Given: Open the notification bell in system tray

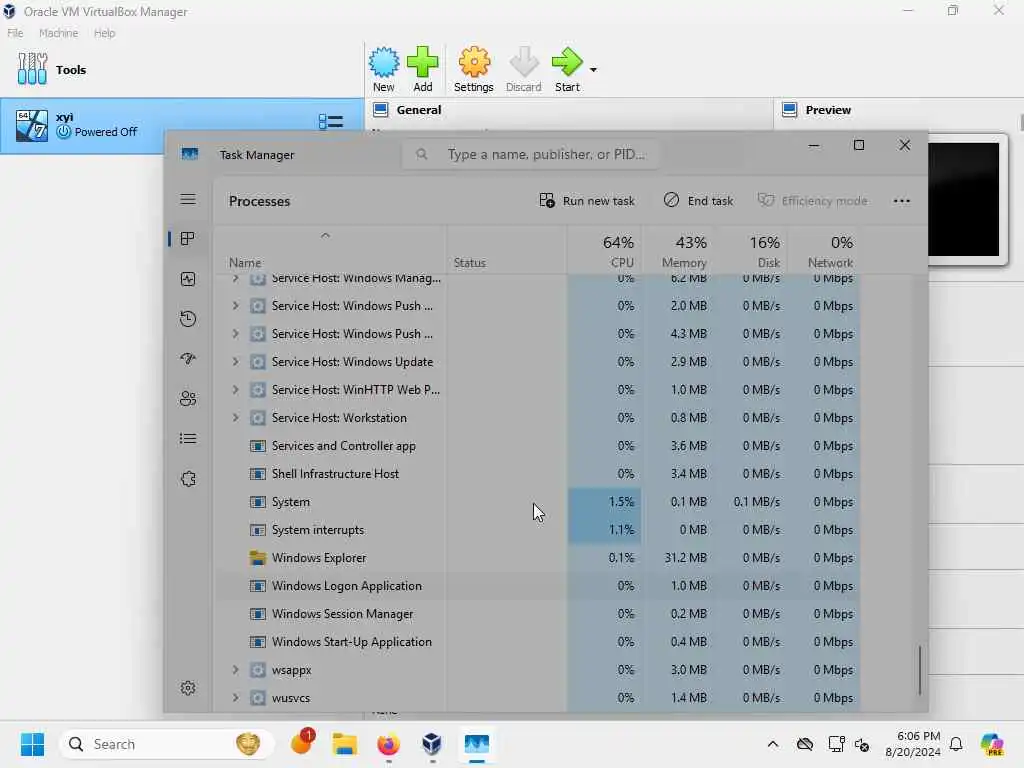Looking at the screenshot, I should click(x=956, y=744).
